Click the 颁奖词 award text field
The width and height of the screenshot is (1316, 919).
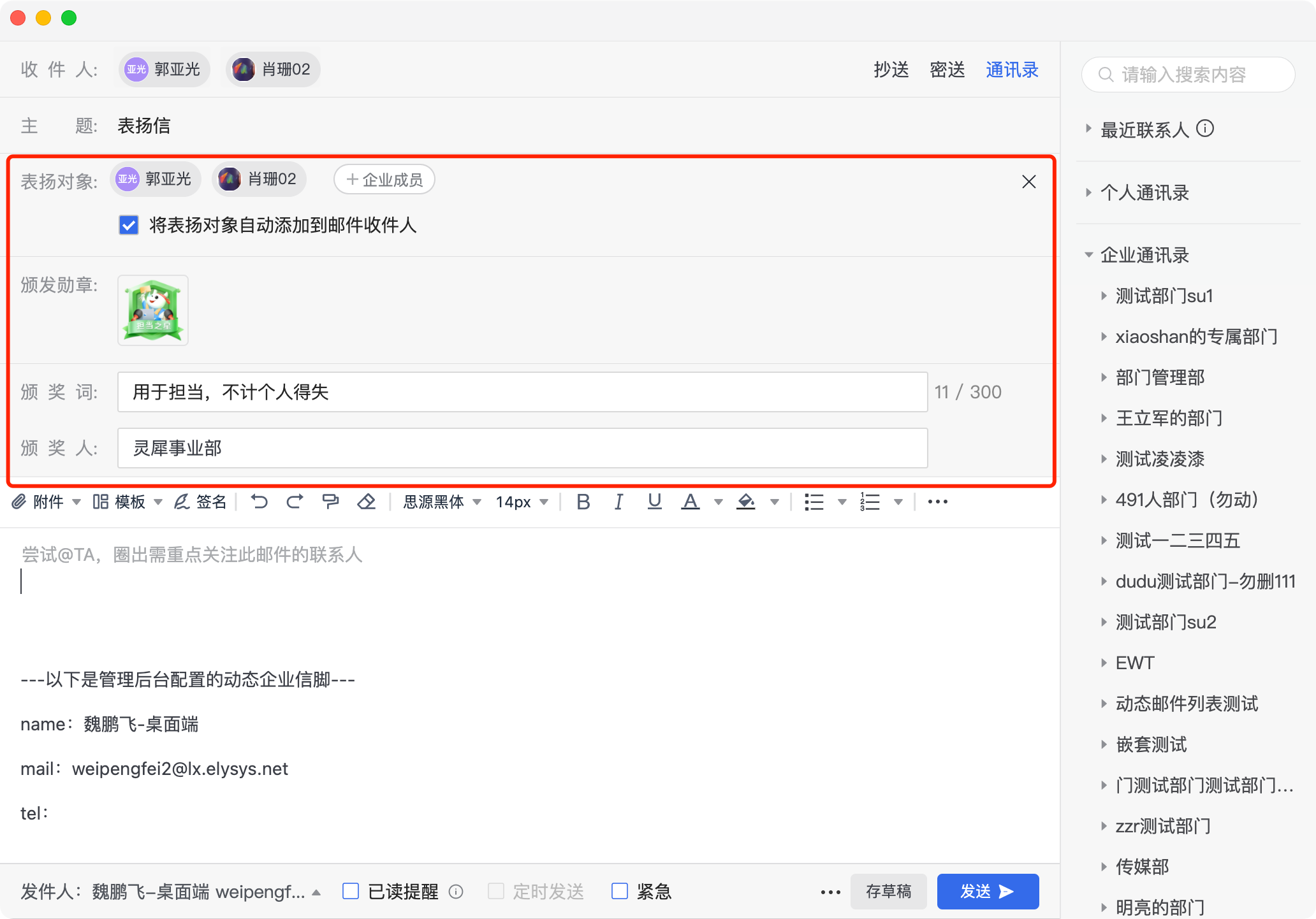point(522,392)
